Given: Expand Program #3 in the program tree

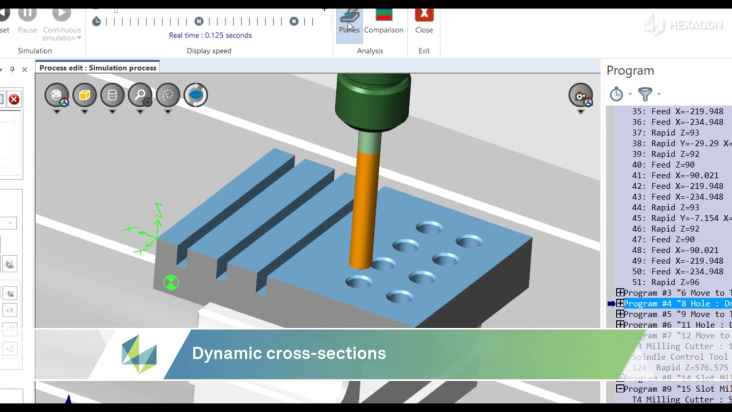Looking at the screenshot, I should click(x=620, y=291).
